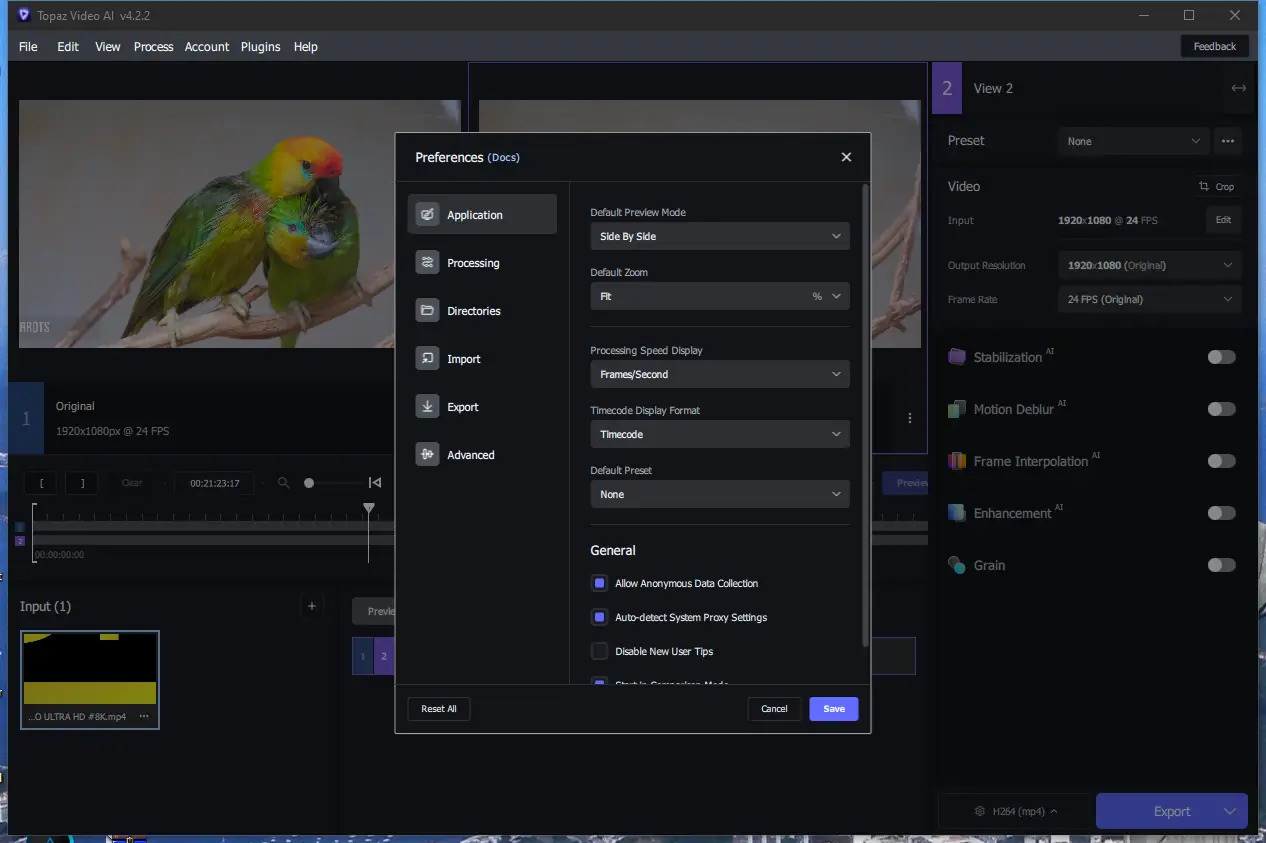Open the Advanced preferences section
The width and height of the screenshot is (1266, 843).
tap(482, 454)
